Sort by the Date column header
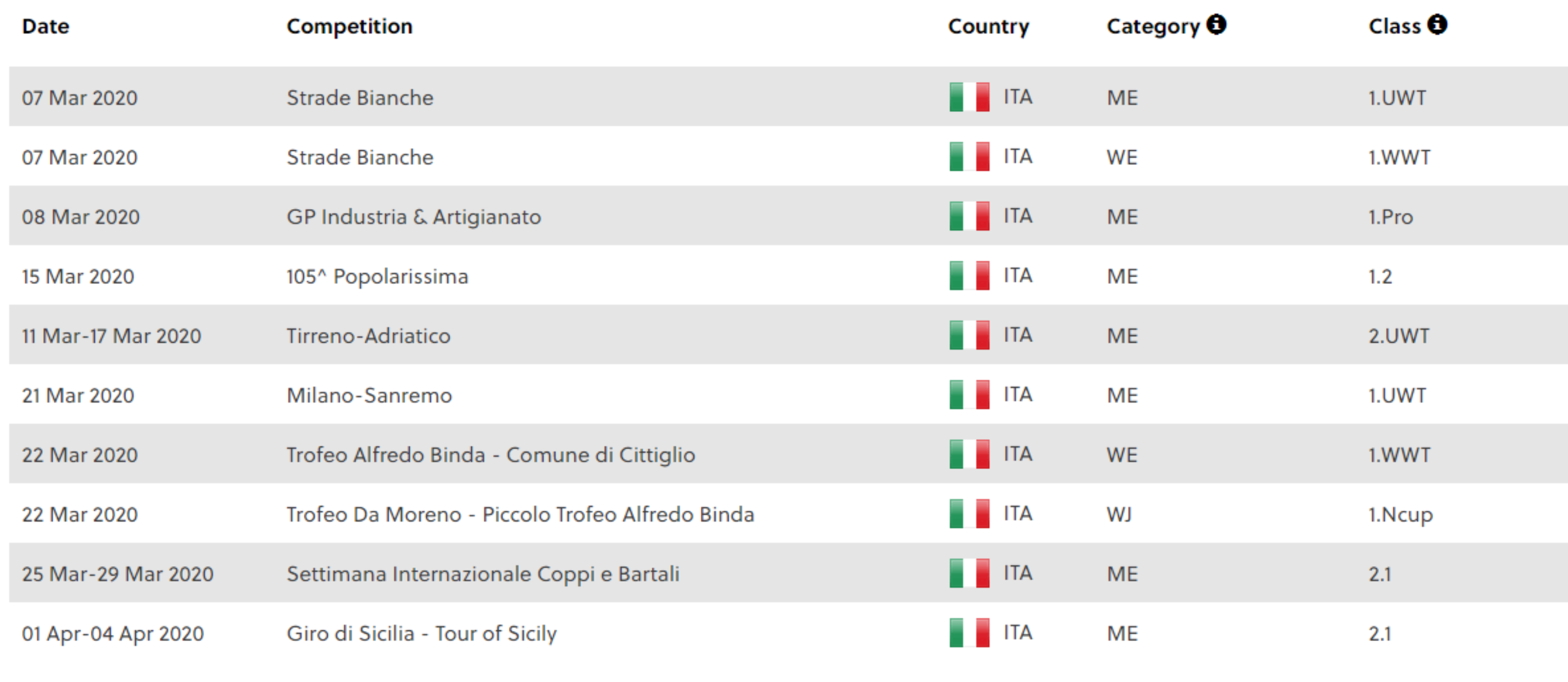This screenshot has width=1568, height=682. click(45, 26)
